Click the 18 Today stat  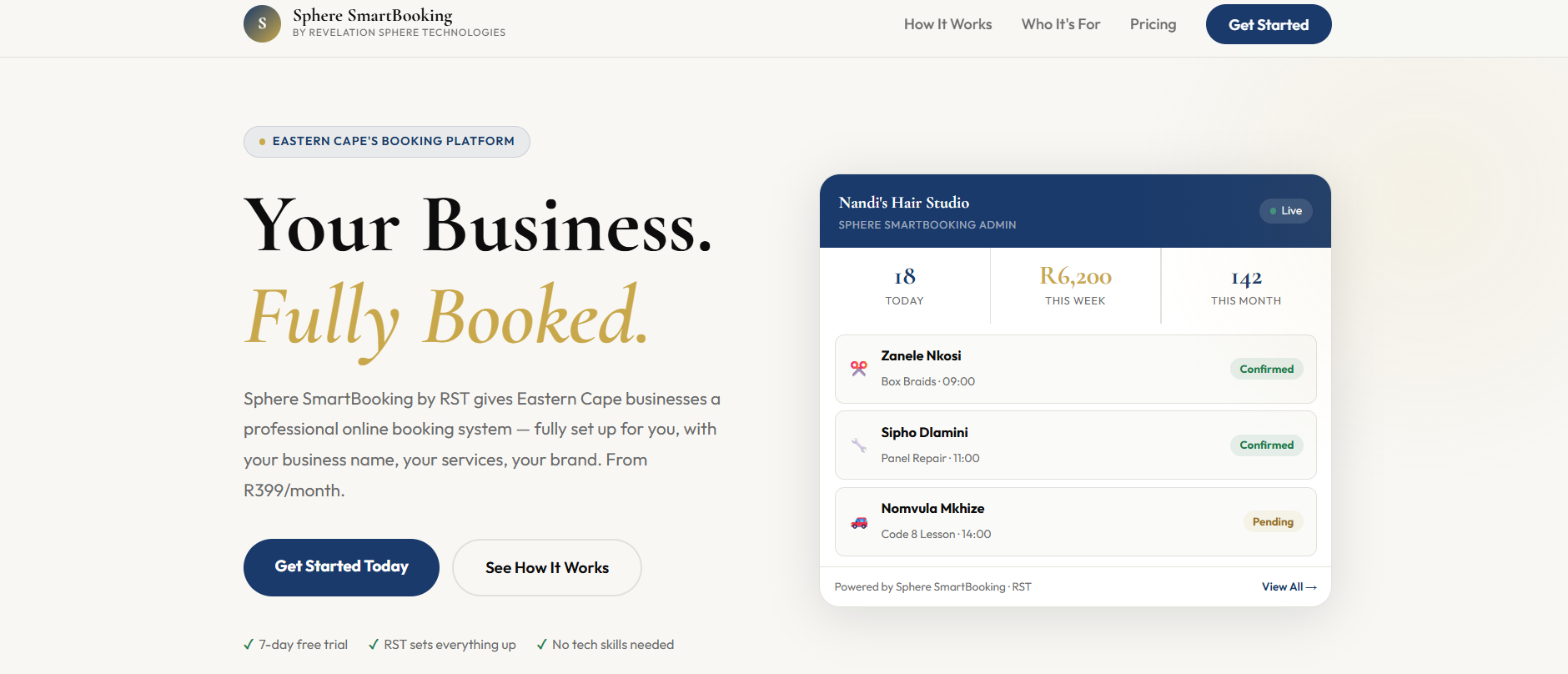click(x=905, y=286)
